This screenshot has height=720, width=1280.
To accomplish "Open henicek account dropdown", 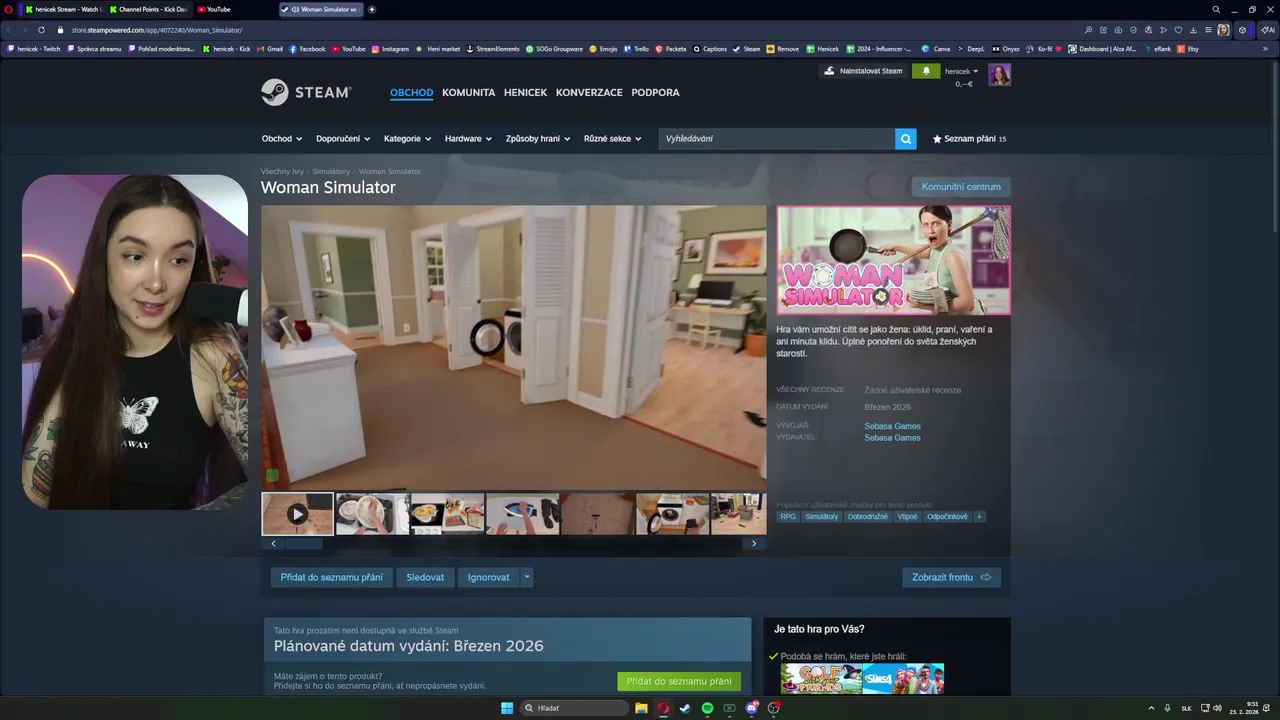I will coord(962,71).
